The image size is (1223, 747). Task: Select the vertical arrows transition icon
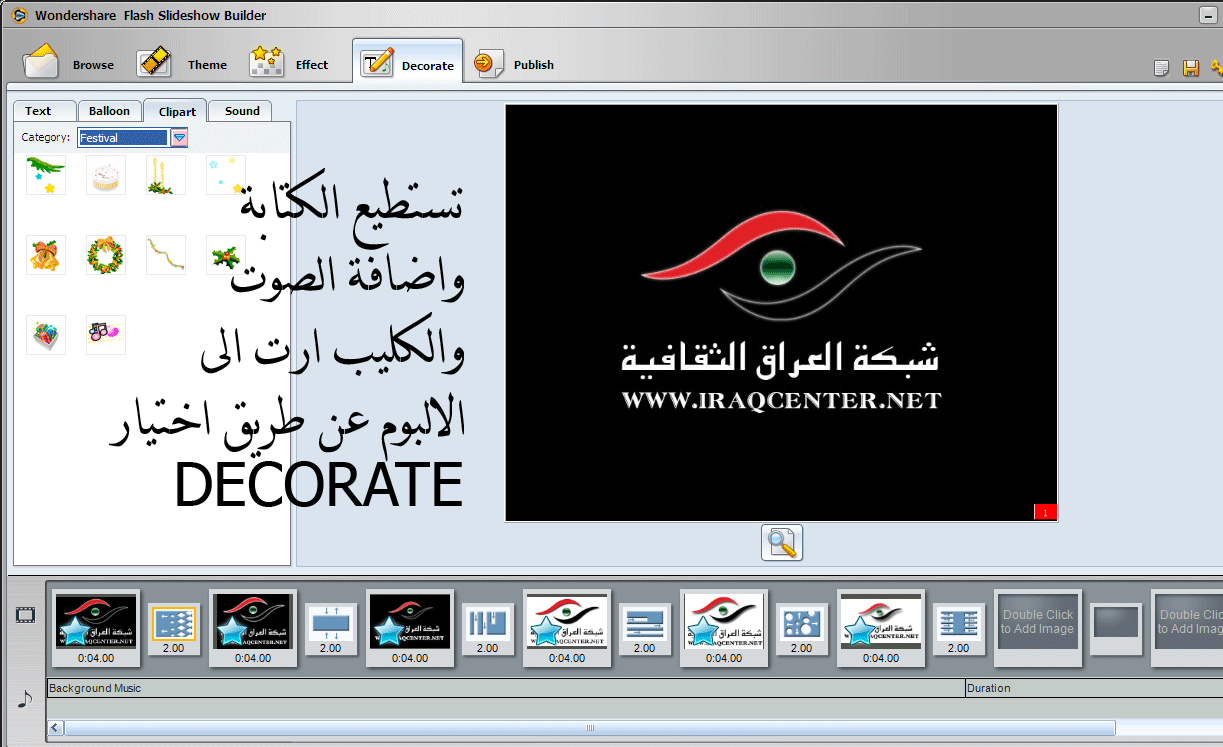[331, 630]
